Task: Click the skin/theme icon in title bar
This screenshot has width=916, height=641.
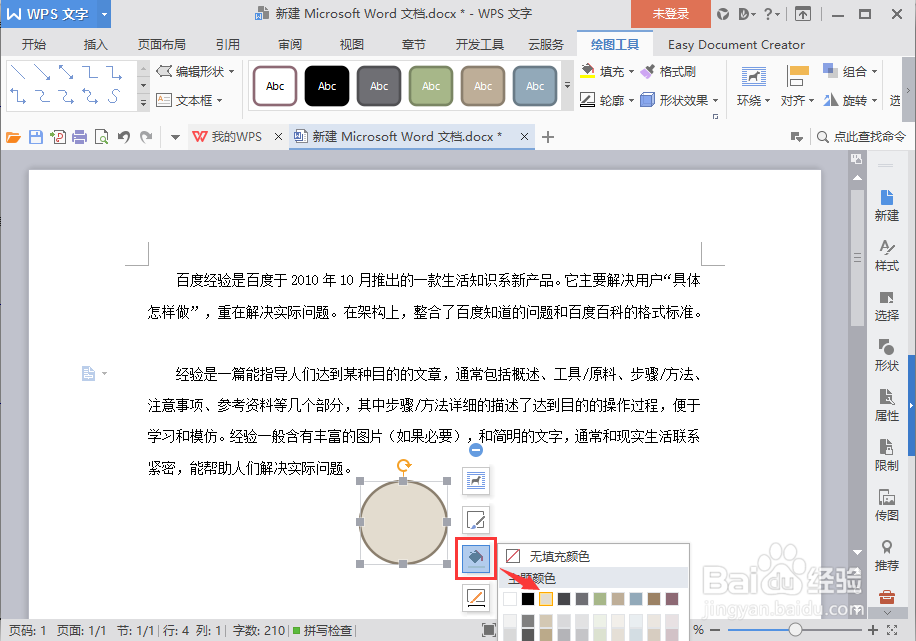Action: click(x=723, y=14)
